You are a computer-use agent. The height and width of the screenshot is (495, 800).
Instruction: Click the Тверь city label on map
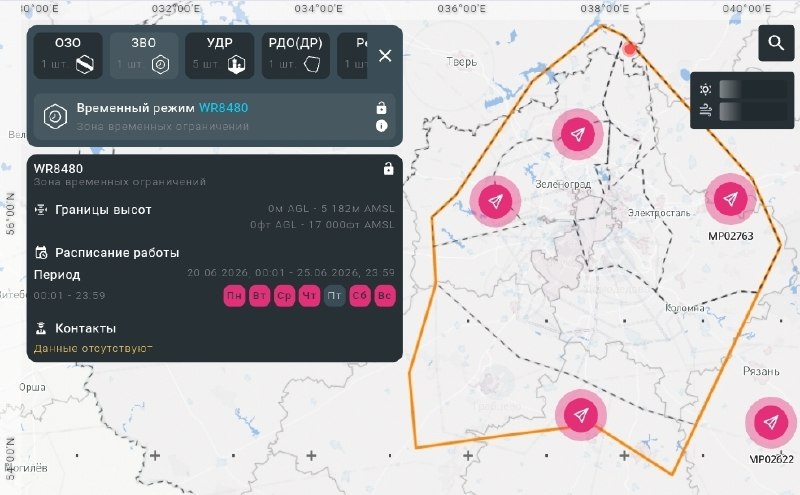(462, 62)
